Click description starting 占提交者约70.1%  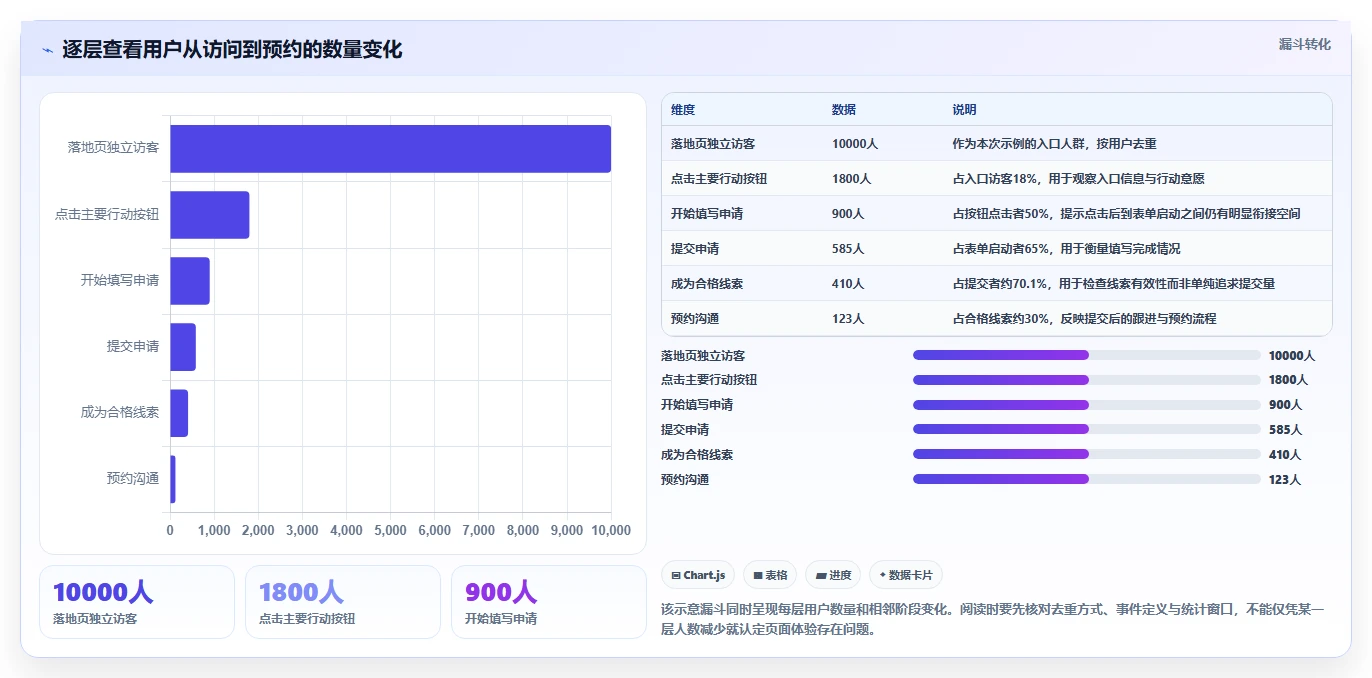click(1114, 284)
